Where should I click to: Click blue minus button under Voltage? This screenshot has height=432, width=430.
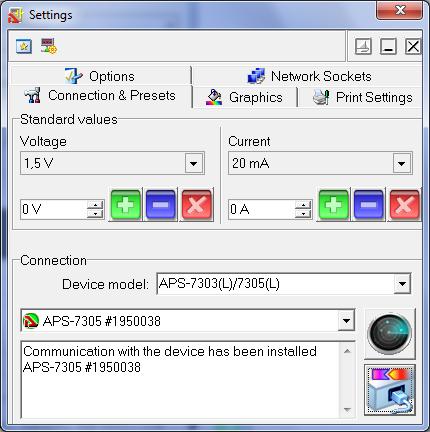[161, 205]
